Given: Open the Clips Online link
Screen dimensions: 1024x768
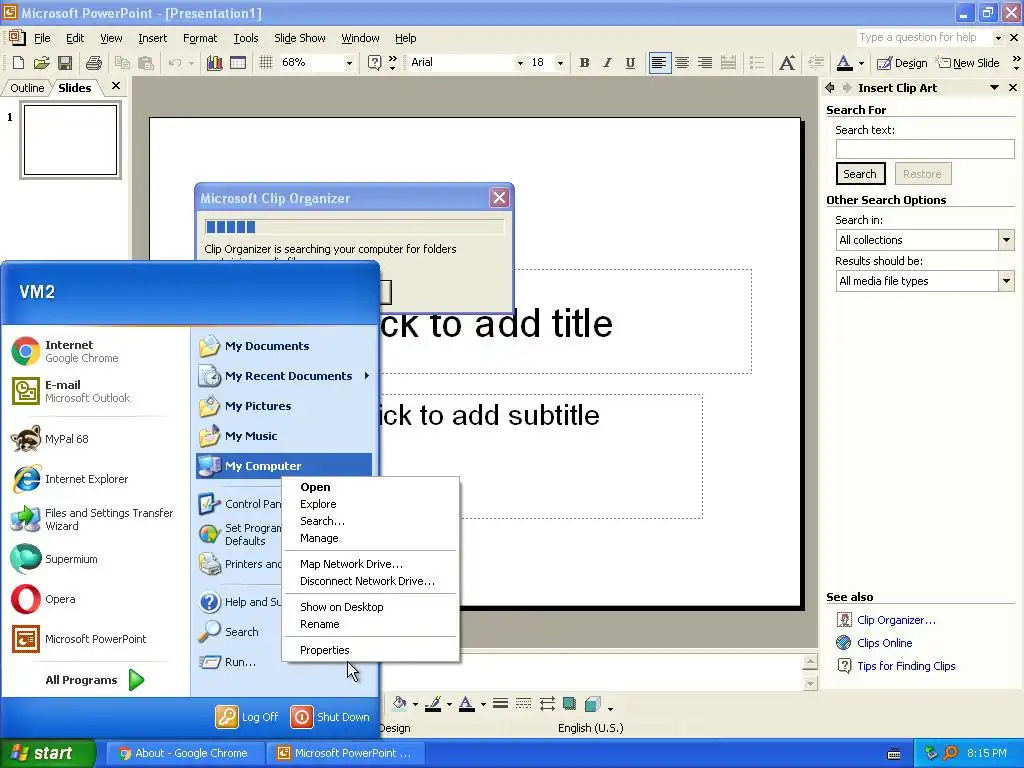Looking at the screenshot, I should (x=884, y=643).
